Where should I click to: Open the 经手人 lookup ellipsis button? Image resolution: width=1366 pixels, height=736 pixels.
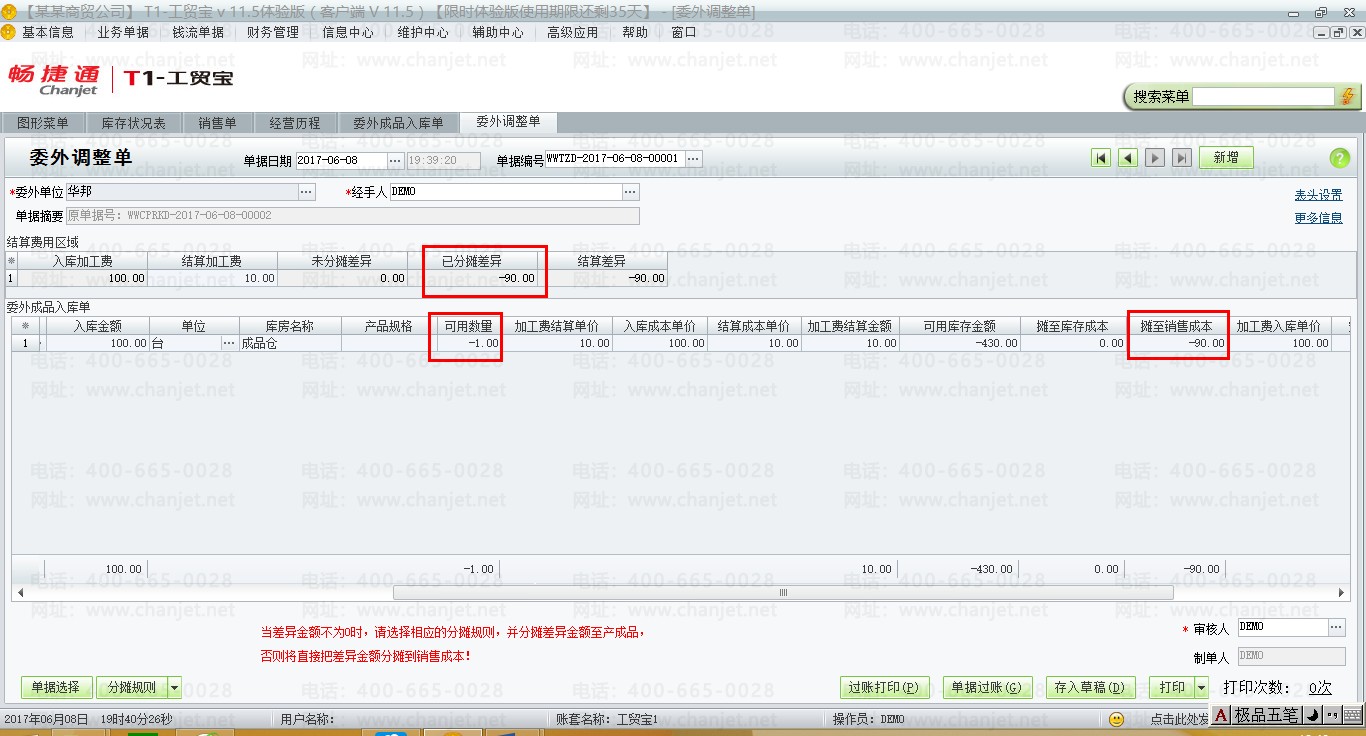(630, 191)
